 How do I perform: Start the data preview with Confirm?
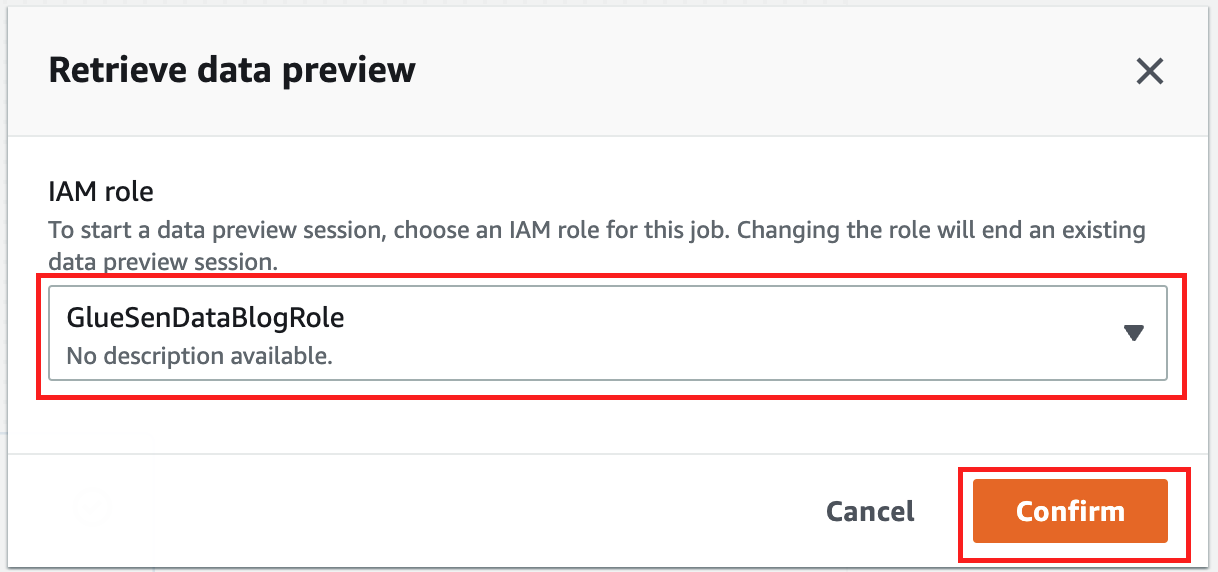click(1069, 512)
